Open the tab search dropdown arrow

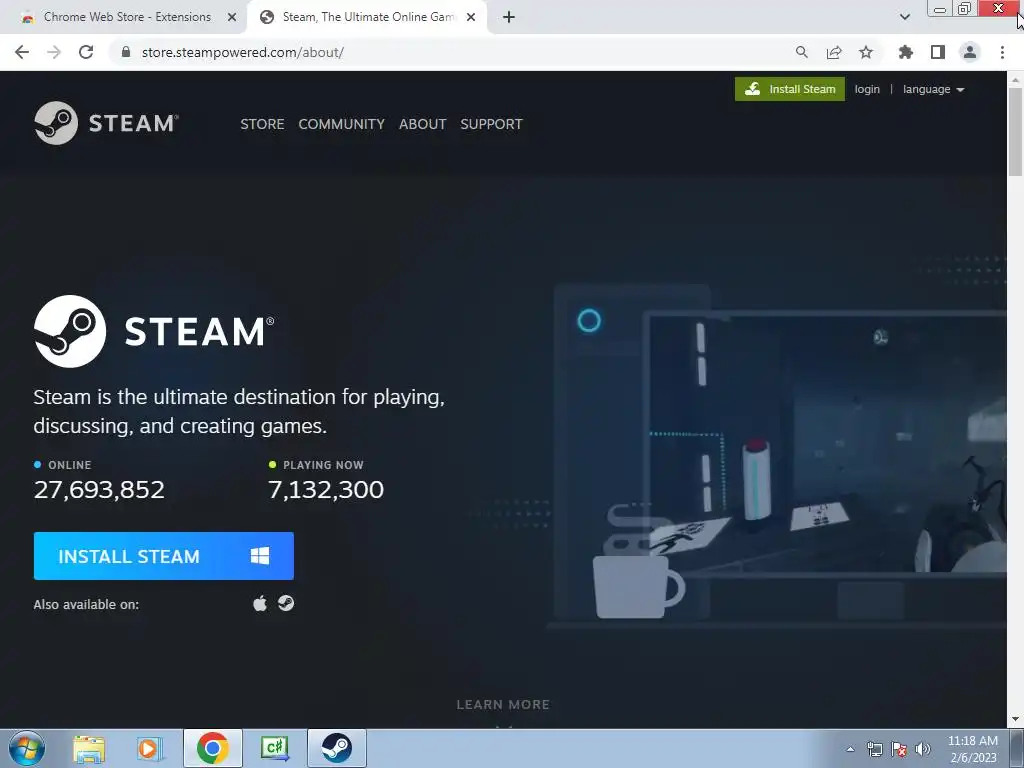click(x=904, y=18)
